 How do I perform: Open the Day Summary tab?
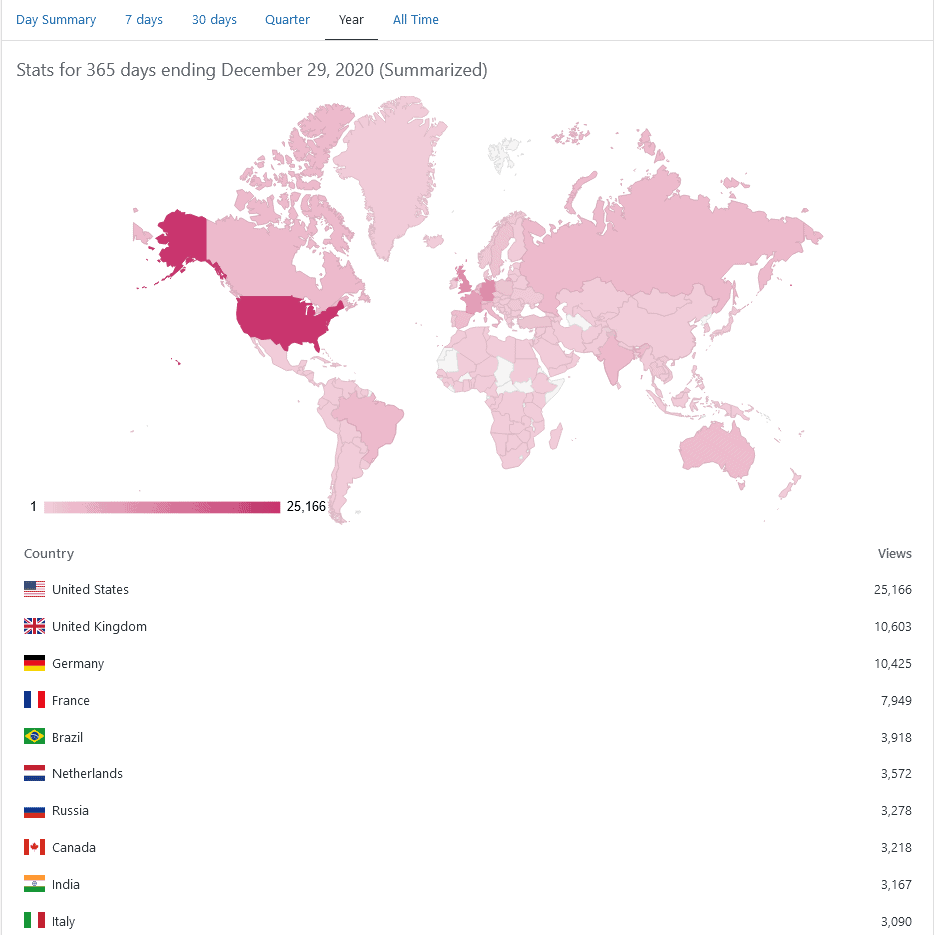(56, 20)
